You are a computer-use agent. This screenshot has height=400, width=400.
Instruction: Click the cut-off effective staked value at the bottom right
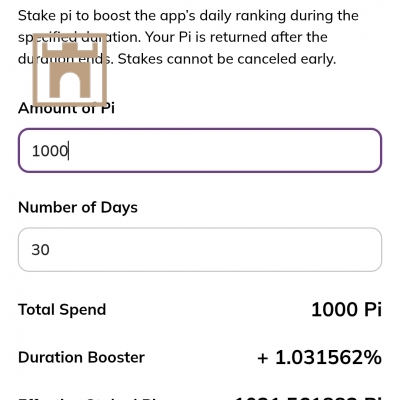coord(308,398)
